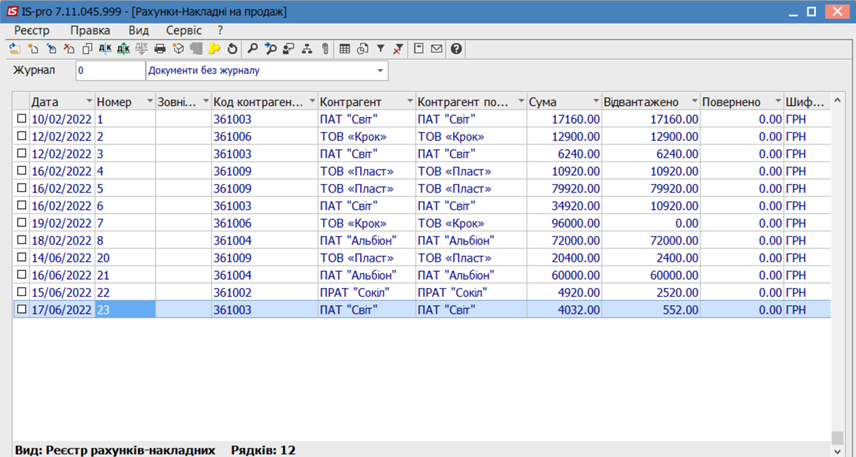Tick checkbox for document number 4
The height and width of the screenshot is (457, 856).
click(21, 171)
